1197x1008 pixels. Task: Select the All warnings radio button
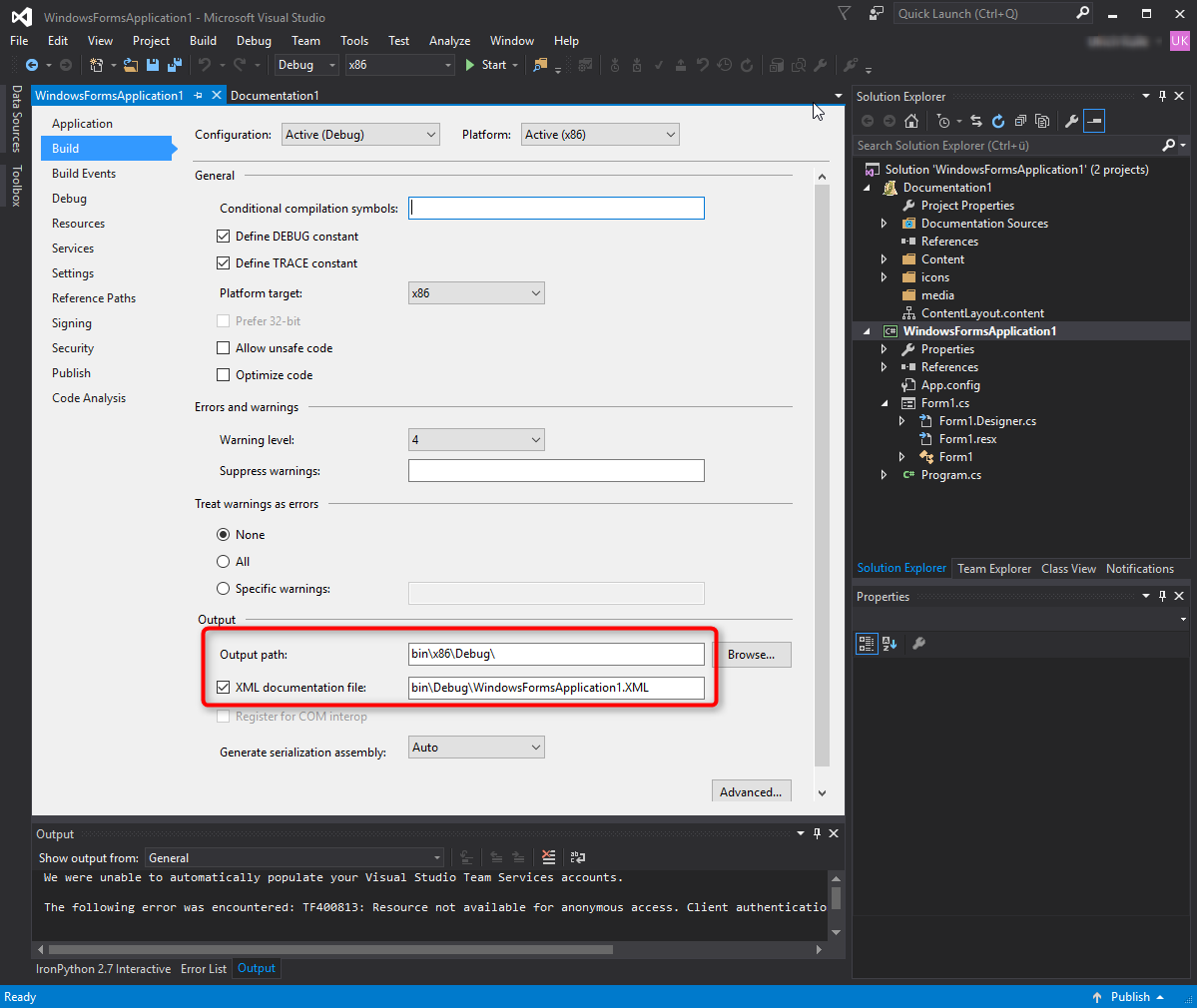tap(223, 562)
